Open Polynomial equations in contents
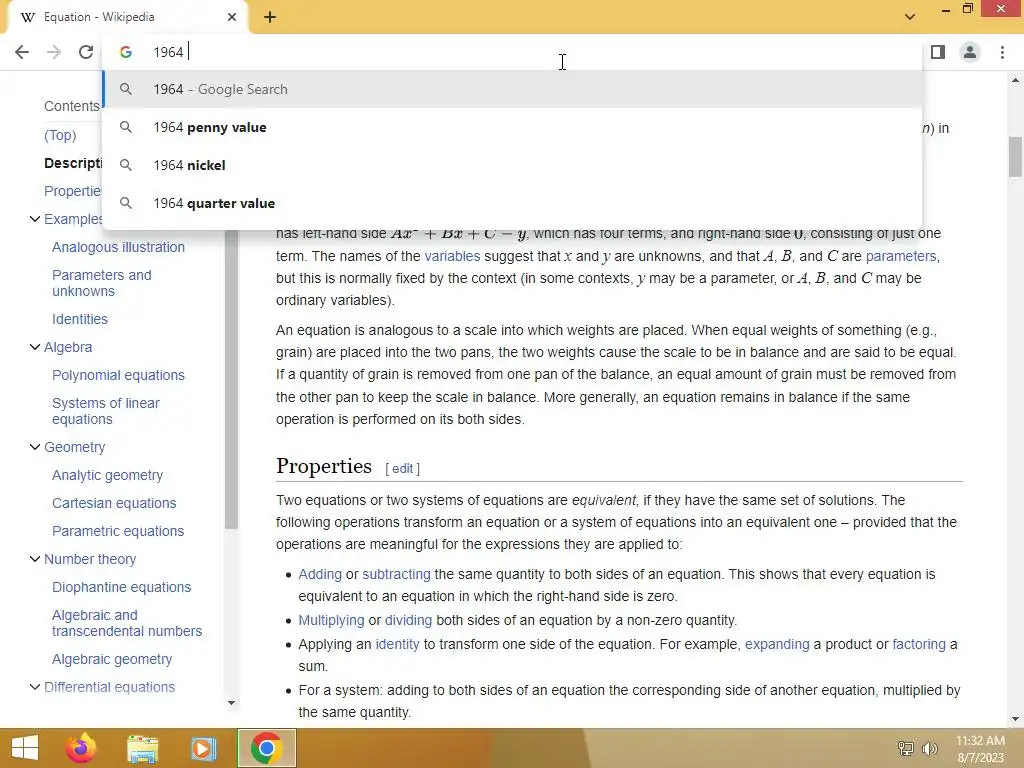This screenshot has width=1024, height=768. pyautogui.click(x=118, y=375)
